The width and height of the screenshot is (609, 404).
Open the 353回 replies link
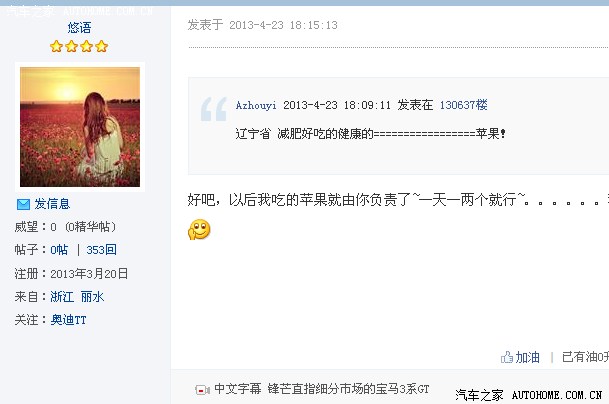(101, 250)
